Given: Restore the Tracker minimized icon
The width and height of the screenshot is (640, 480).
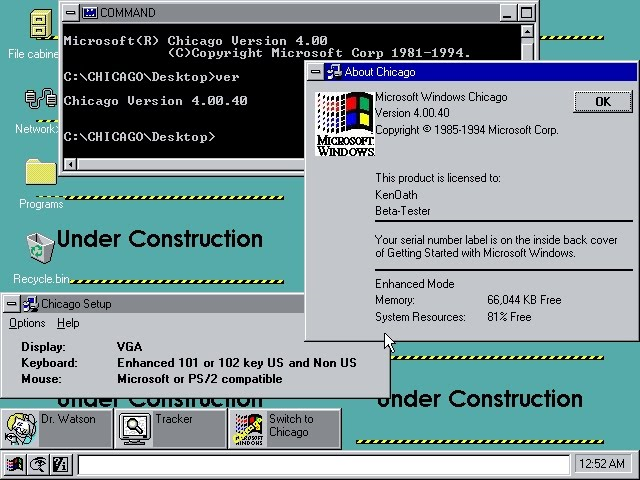Looking at the screenshot, I should (170, 429).
